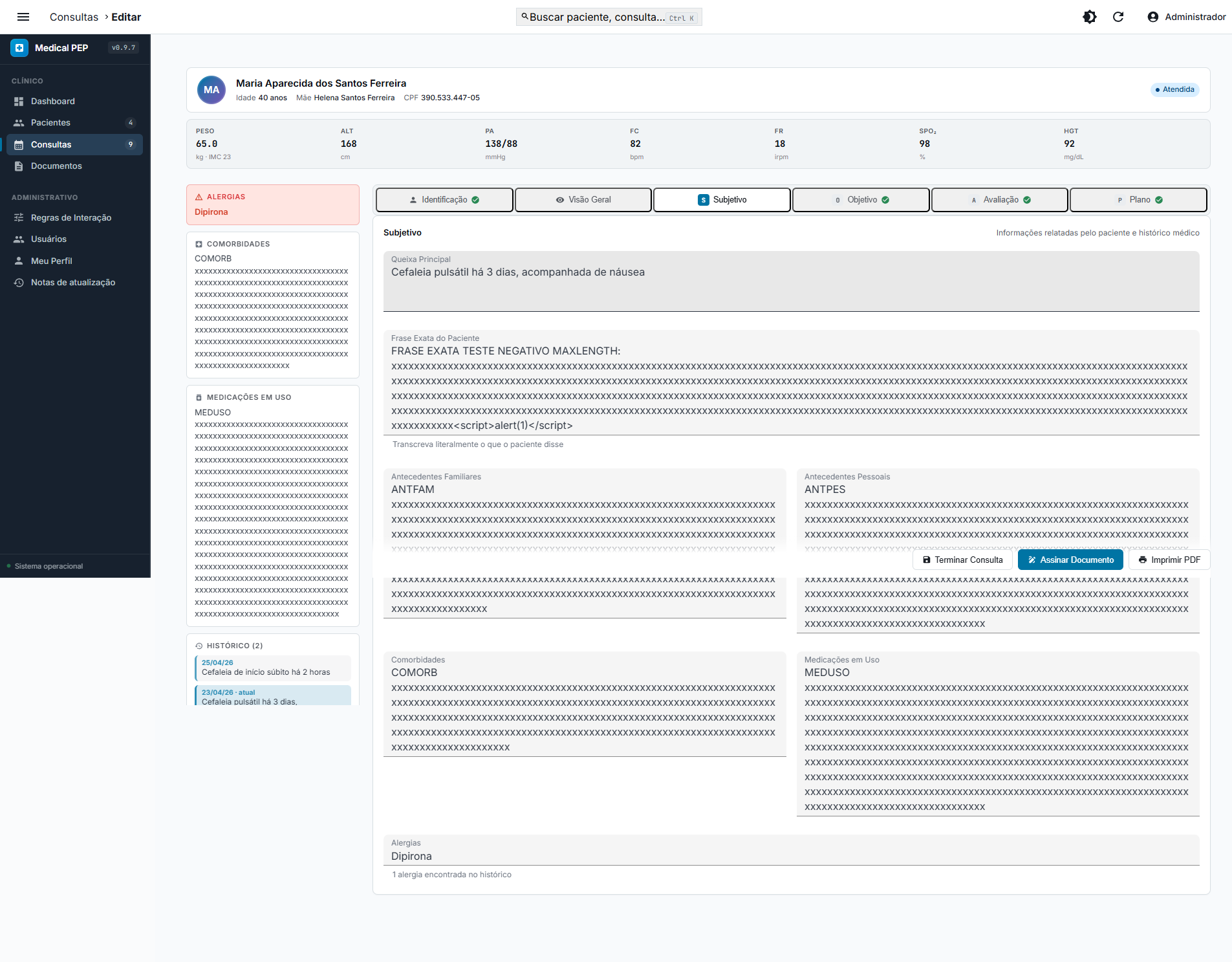Screen dimensions: 1232x962
Task: Click the Alergias Dipirona field
Action: (x=791, y=850)
